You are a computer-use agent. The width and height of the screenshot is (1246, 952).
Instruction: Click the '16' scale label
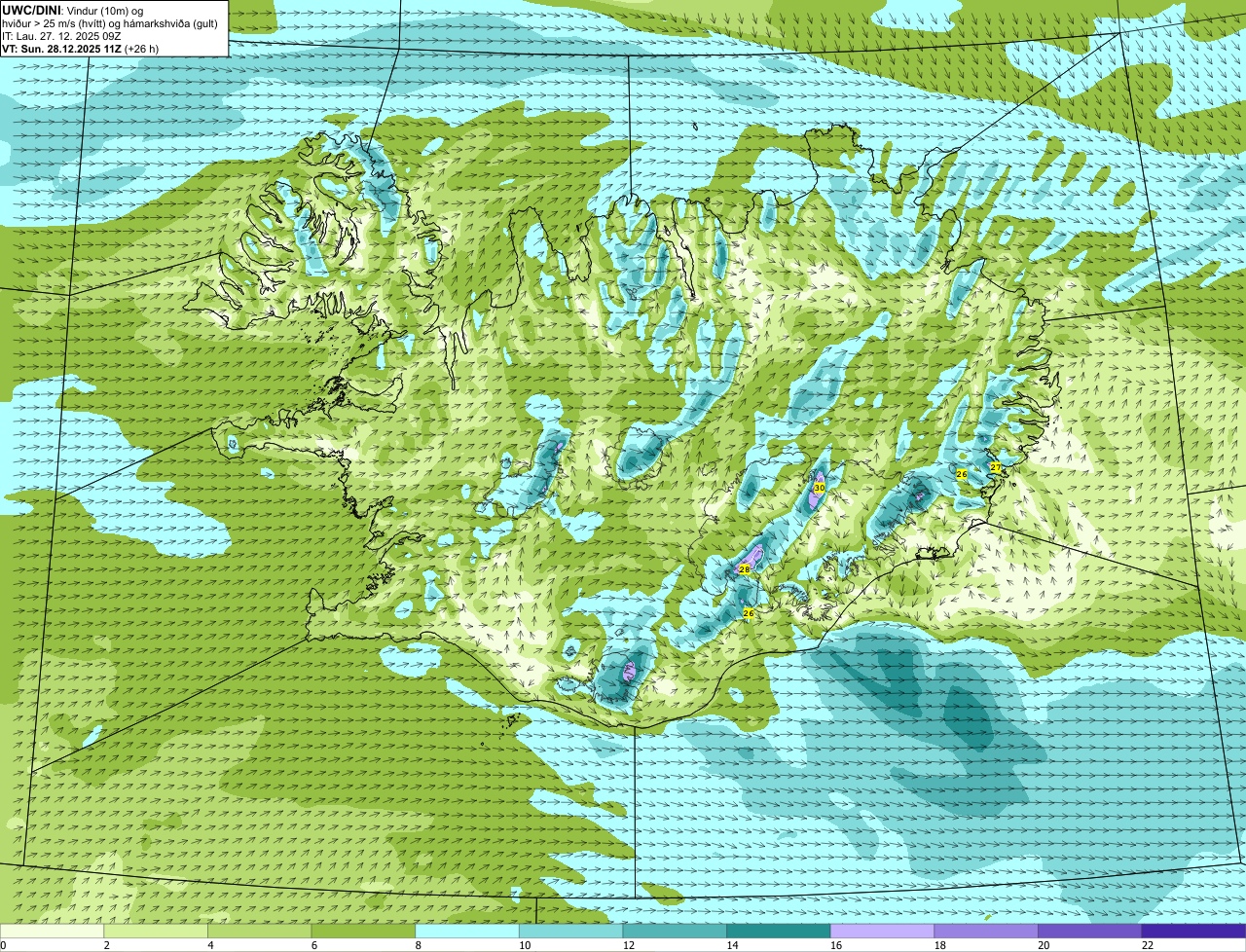click(x=836, y=945)
